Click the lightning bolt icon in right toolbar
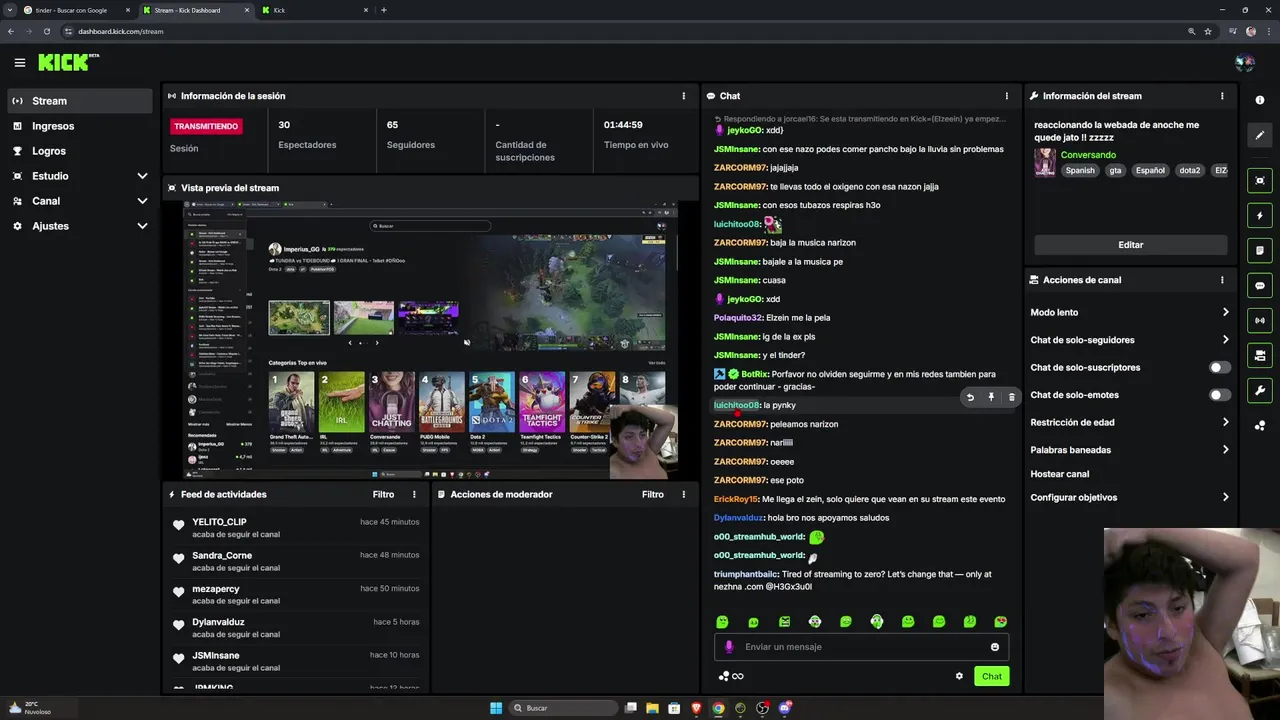 coord(1260,216)
